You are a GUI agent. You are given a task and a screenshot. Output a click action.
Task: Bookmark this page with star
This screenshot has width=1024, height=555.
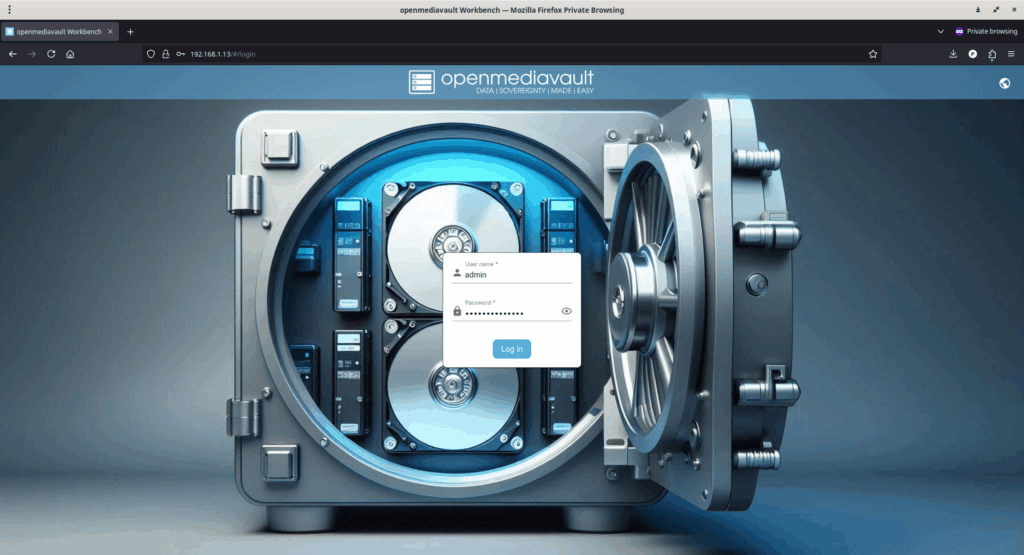873,54
